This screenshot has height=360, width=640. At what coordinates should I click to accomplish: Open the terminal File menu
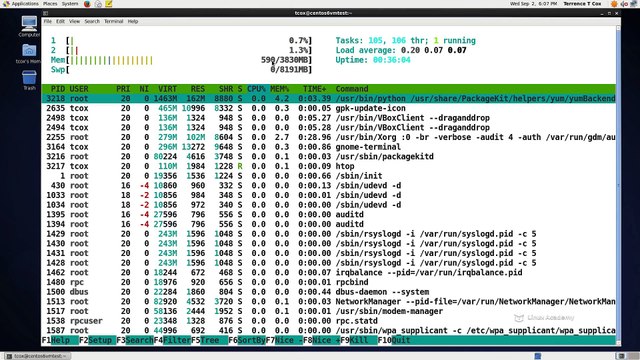click(x=48, y=21)
